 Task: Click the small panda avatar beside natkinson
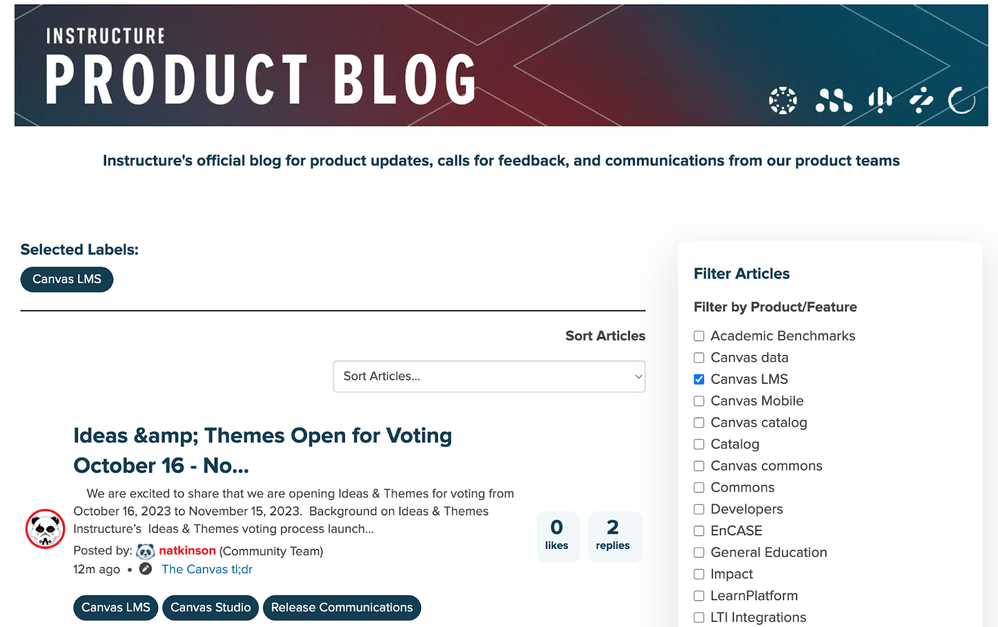pyautogui.click(x=146, y=551)
